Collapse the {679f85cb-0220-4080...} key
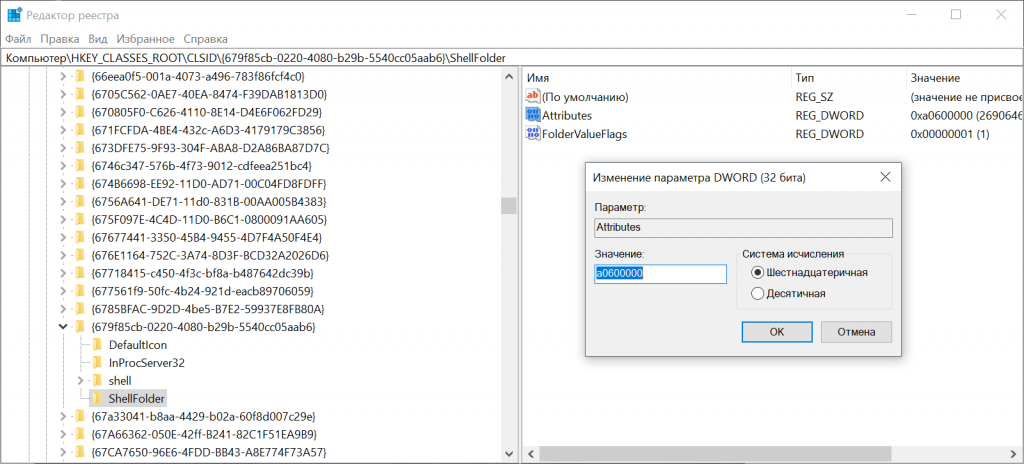1024x464 pixels. (64, 326)
